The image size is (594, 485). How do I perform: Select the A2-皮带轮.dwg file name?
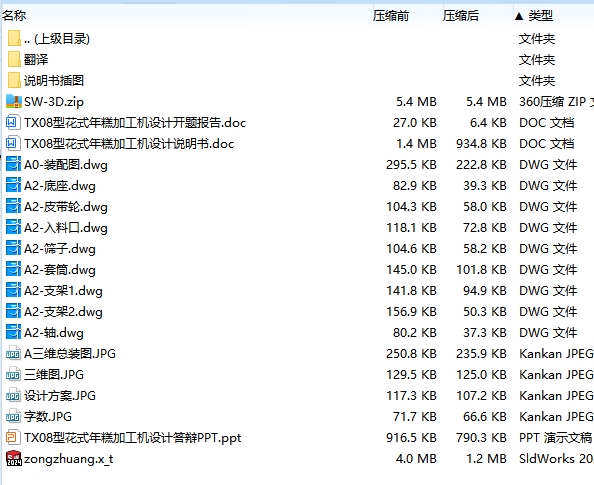(66, 207)
